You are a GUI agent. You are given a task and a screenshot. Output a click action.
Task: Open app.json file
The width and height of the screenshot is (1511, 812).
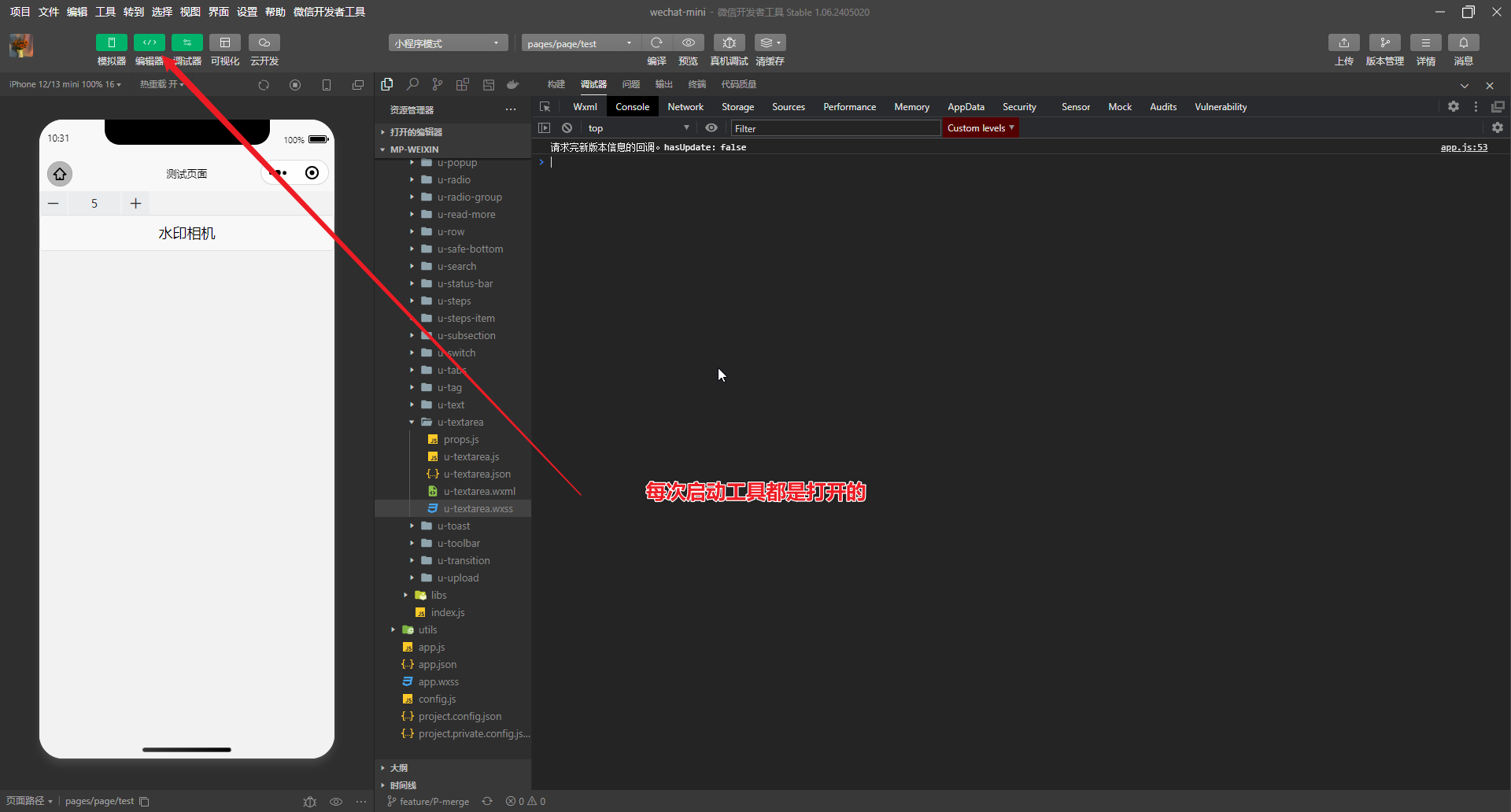tap(453, 665)
